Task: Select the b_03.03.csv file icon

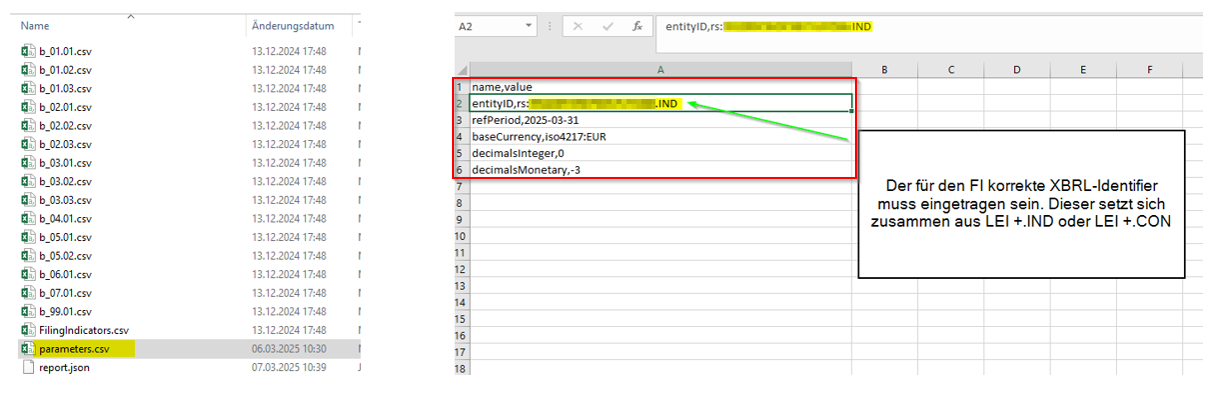Action: tap(28, 200)
